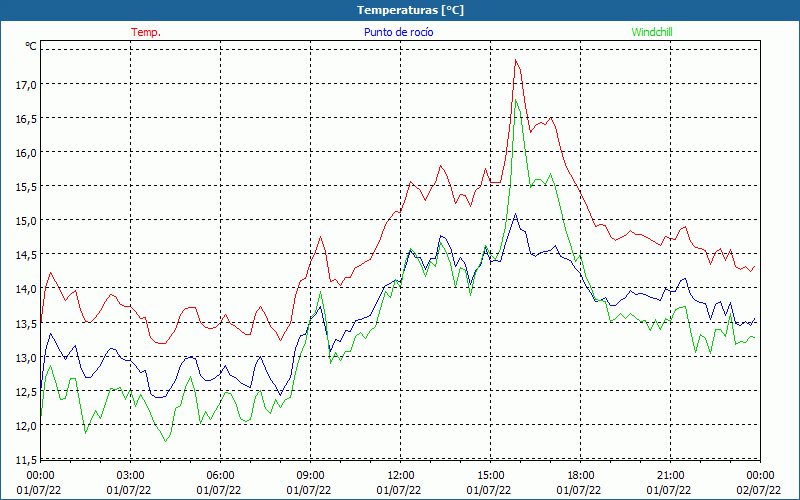Click the 11,5 y-axis value
Viewport: 800px width, 500px height.
click(x=26, y=460)
